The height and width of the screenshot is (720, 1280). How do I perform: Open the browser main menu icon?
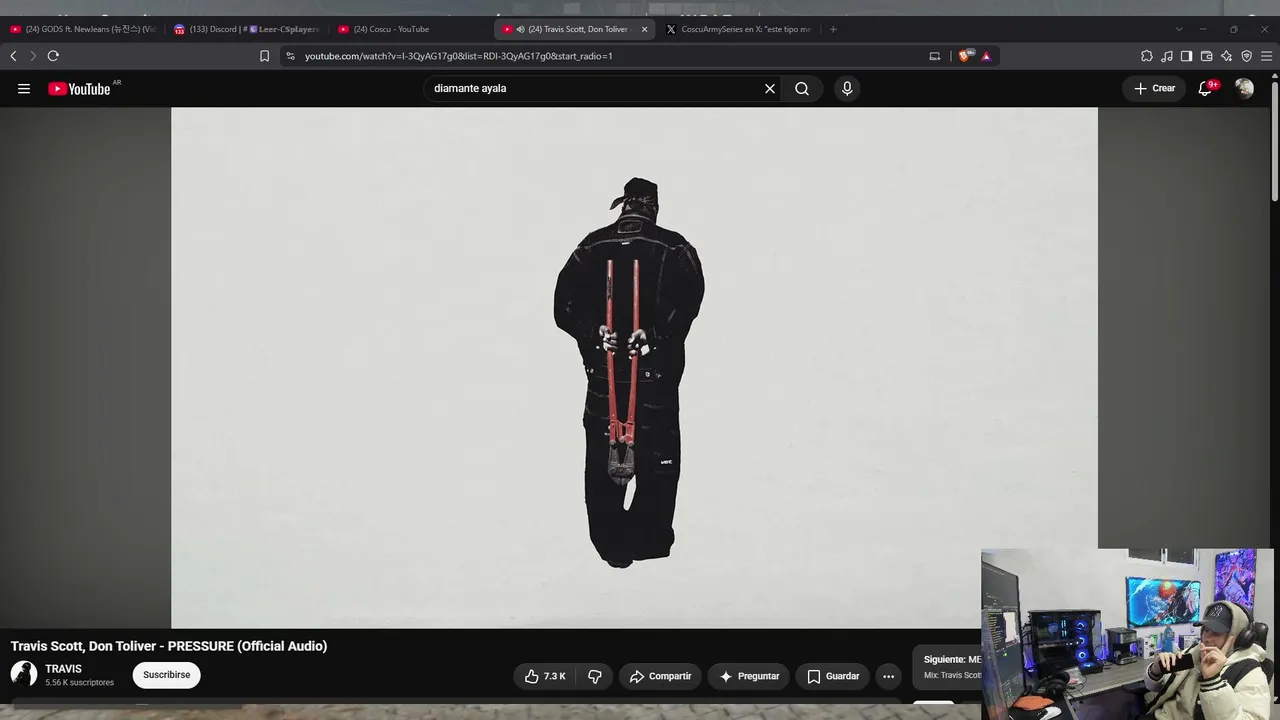click(1266, 56)
